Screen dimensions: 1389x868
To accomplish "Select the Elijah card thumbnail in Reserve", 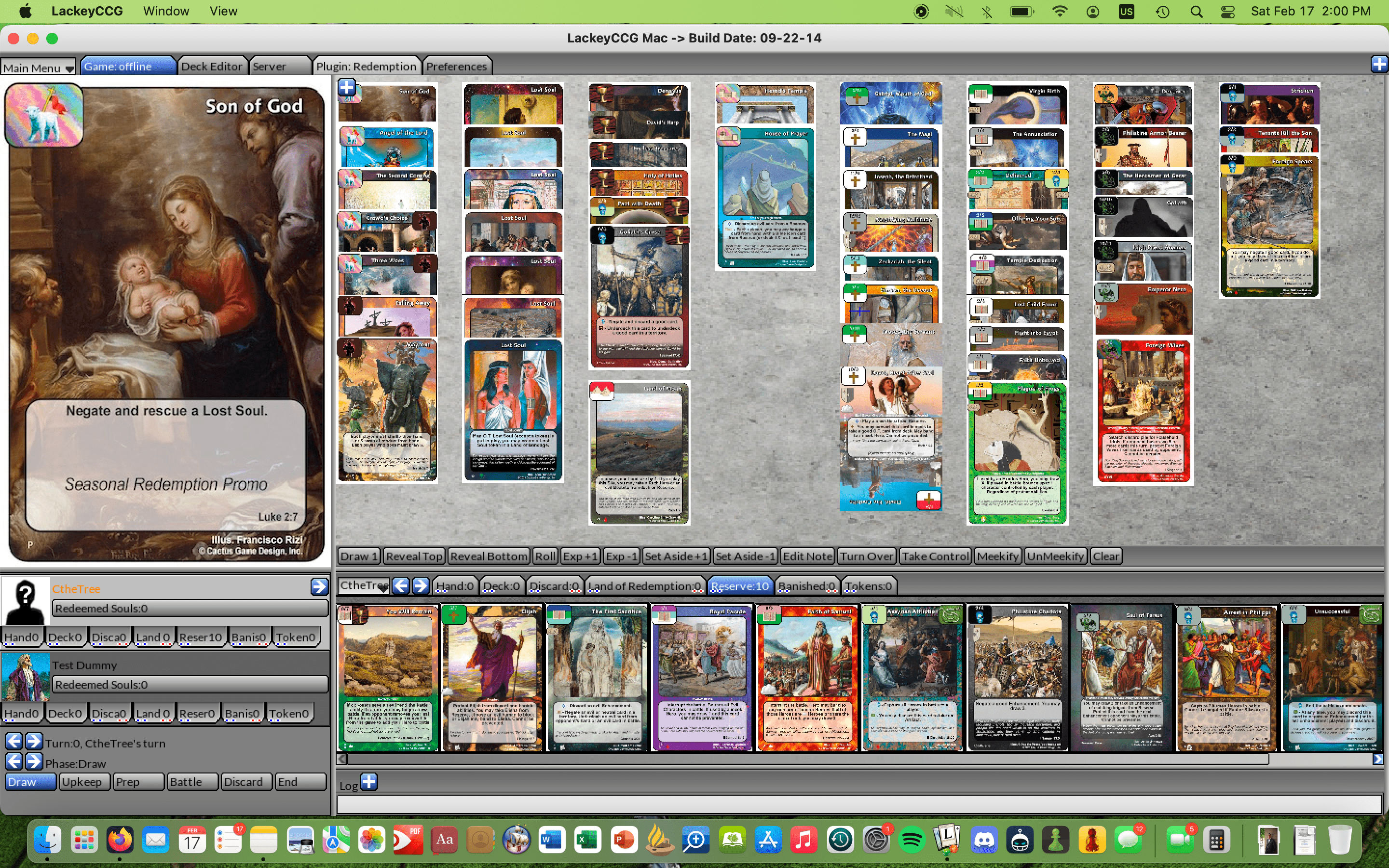I will (492, 678).
